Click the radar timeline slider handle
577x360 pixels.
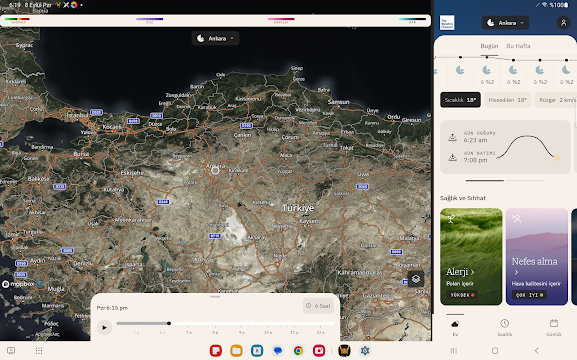pyautogui.click(x=169, y=323)
